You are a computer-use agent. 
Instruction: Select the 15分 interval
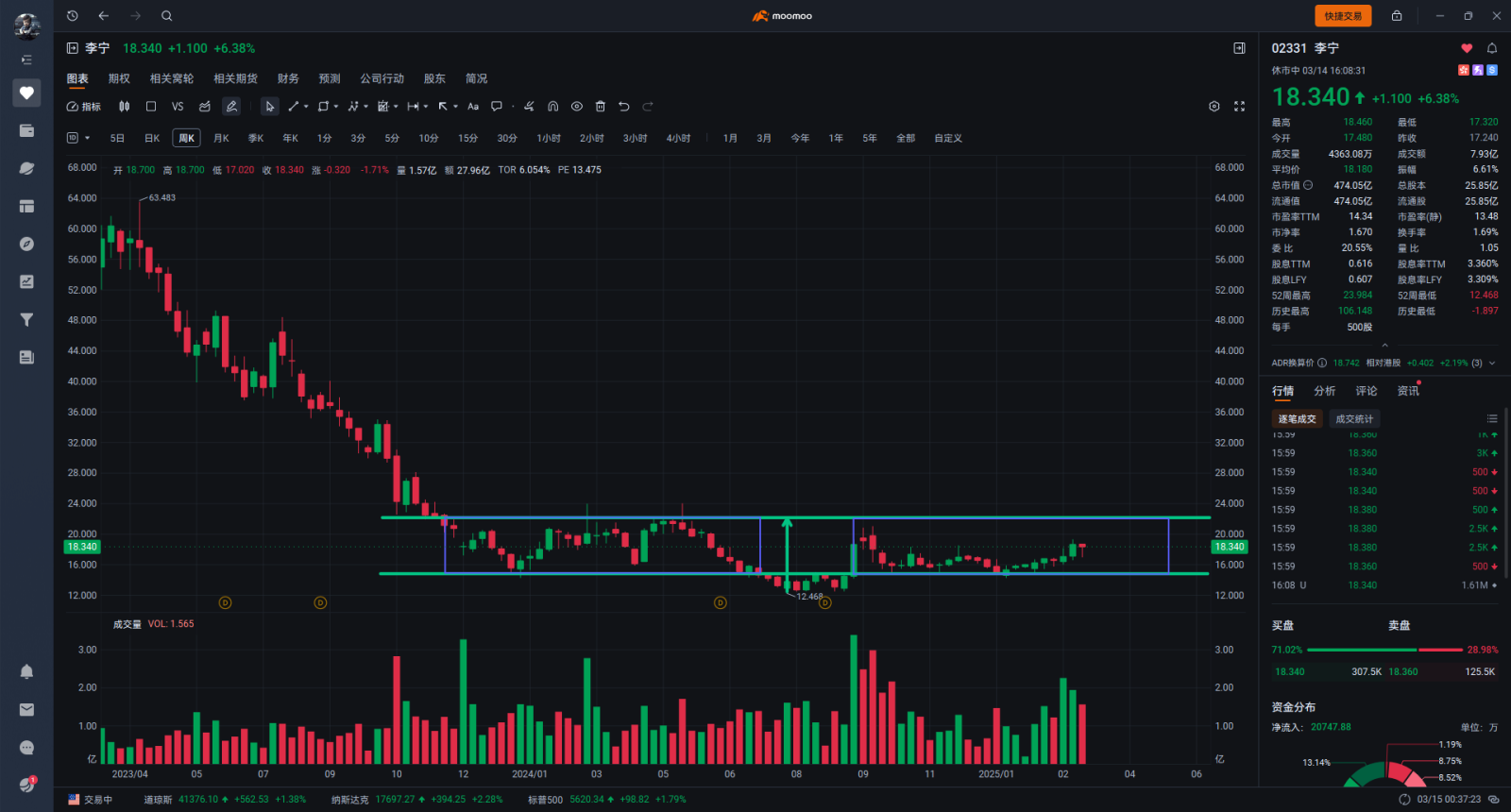pyautogui.click(x=468, y=138)
